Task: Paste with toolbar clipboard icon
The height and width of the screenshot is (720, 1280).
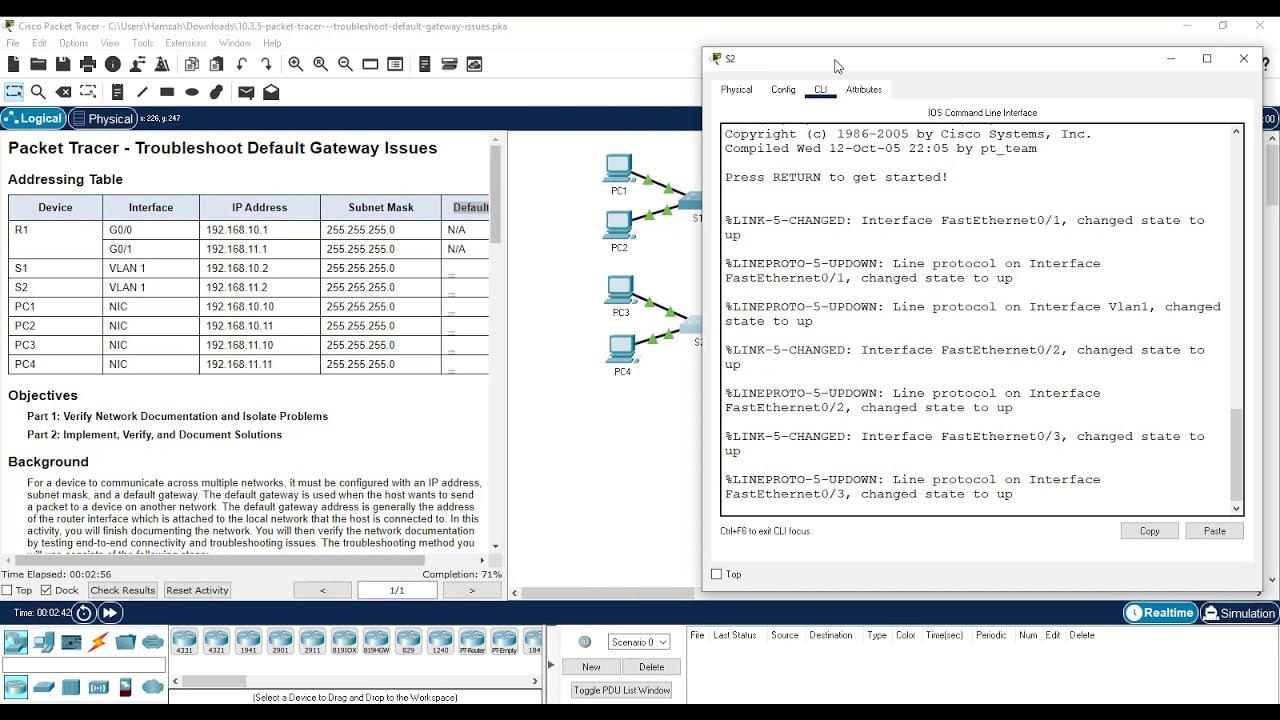Action: tap(216, 64)
